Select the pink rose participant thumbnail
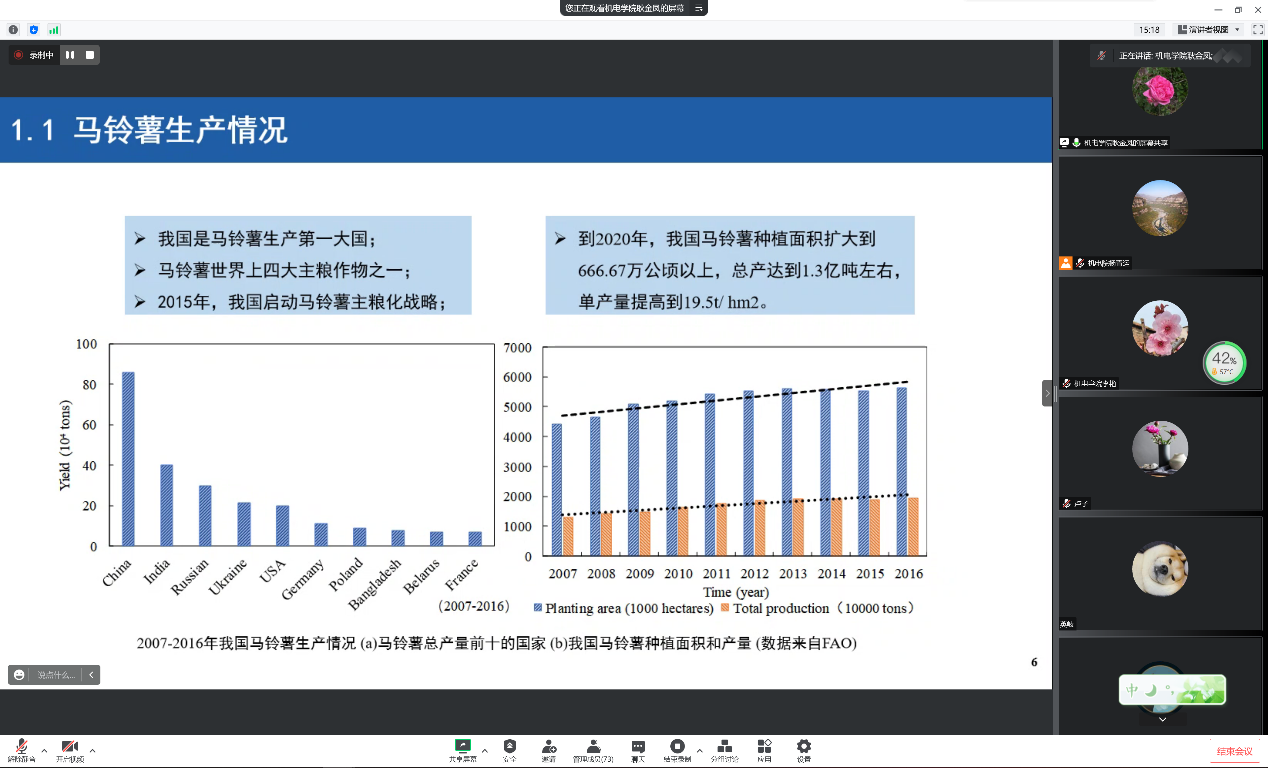 pos(1160,90)
